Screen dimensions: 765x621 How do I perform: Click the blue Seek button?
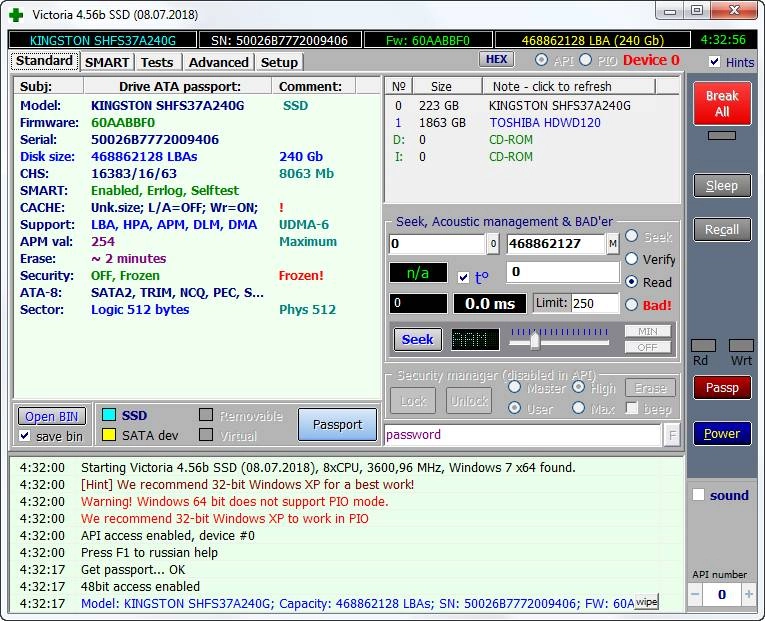point(418,340)
